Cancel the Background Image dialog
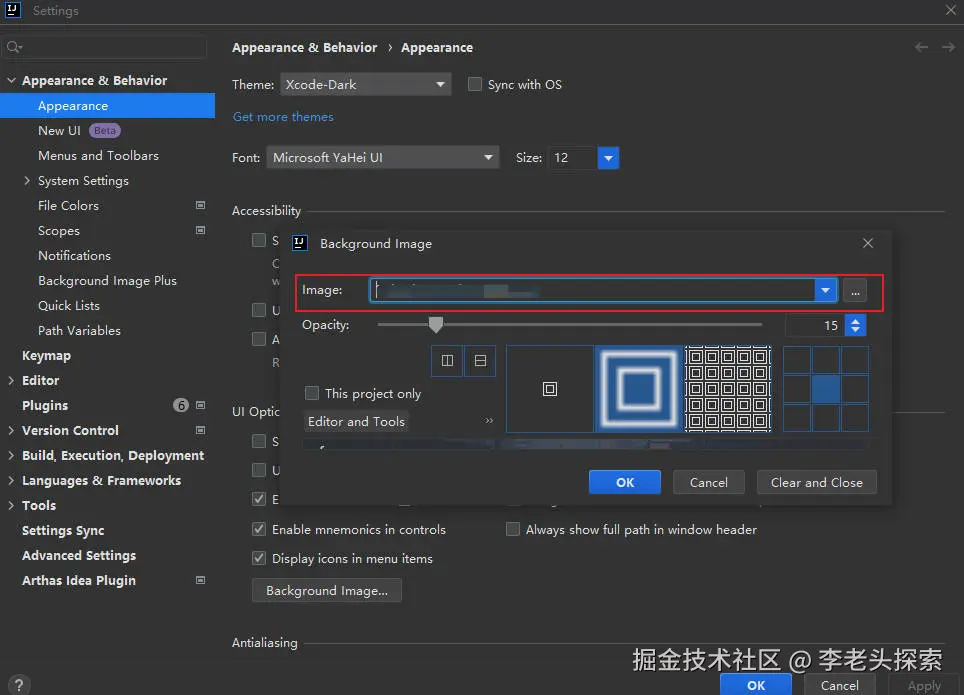Screen dimensions: 964x695 click(x=708, y=482)
